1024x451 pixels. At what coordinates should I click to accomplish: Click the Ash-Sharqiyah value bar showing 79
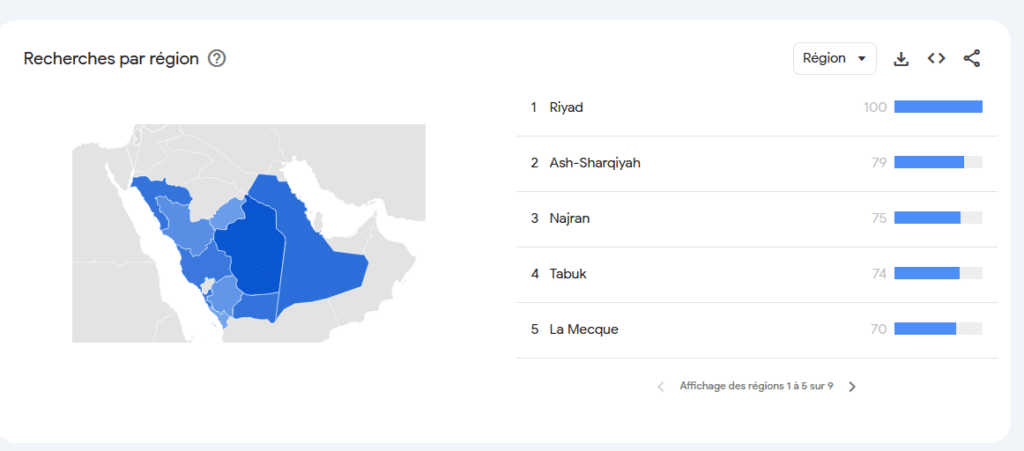[938, 162]
